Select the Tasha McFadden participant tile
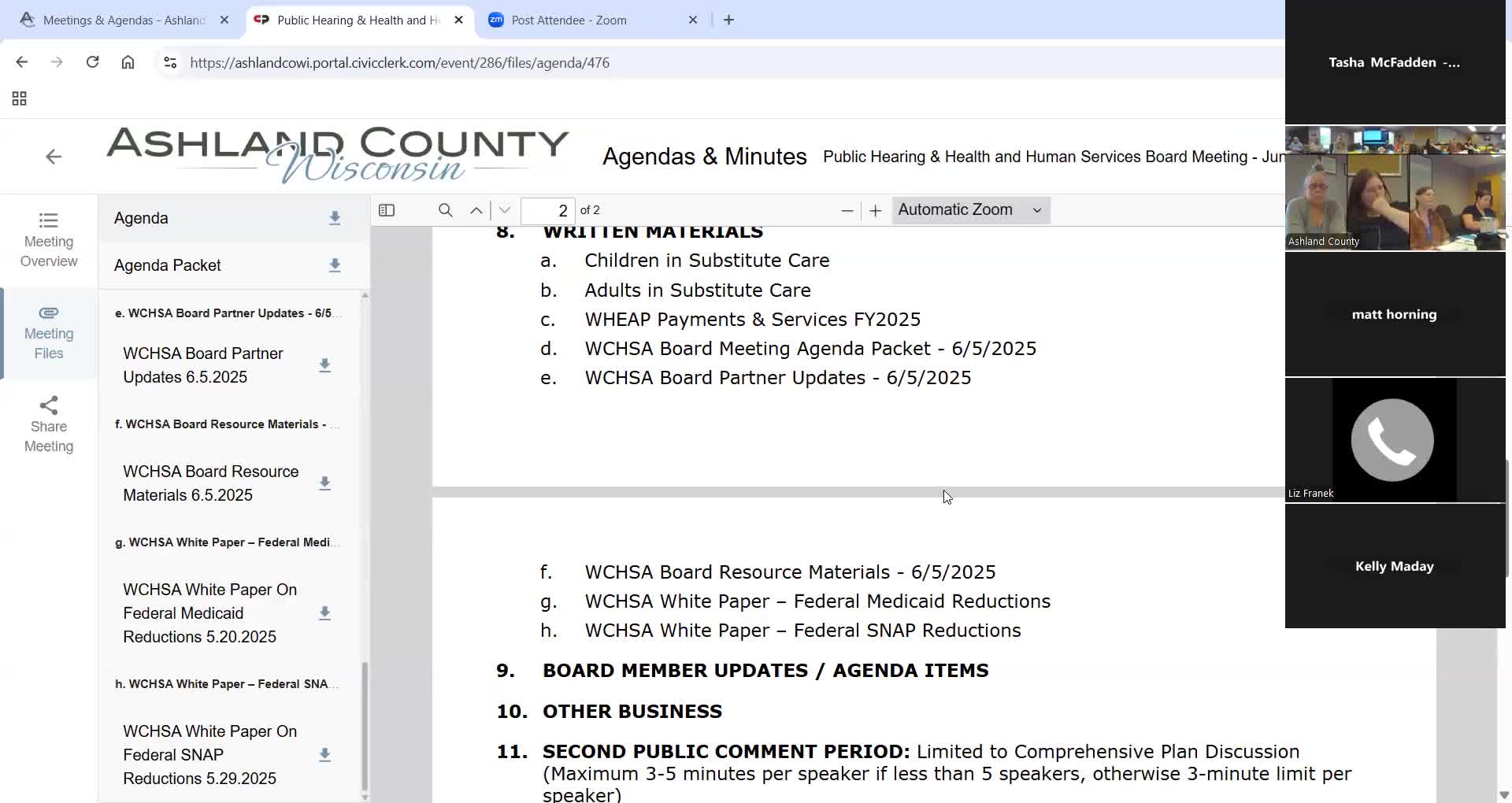The image size is (1512, 803). [x=1395, y=62]
